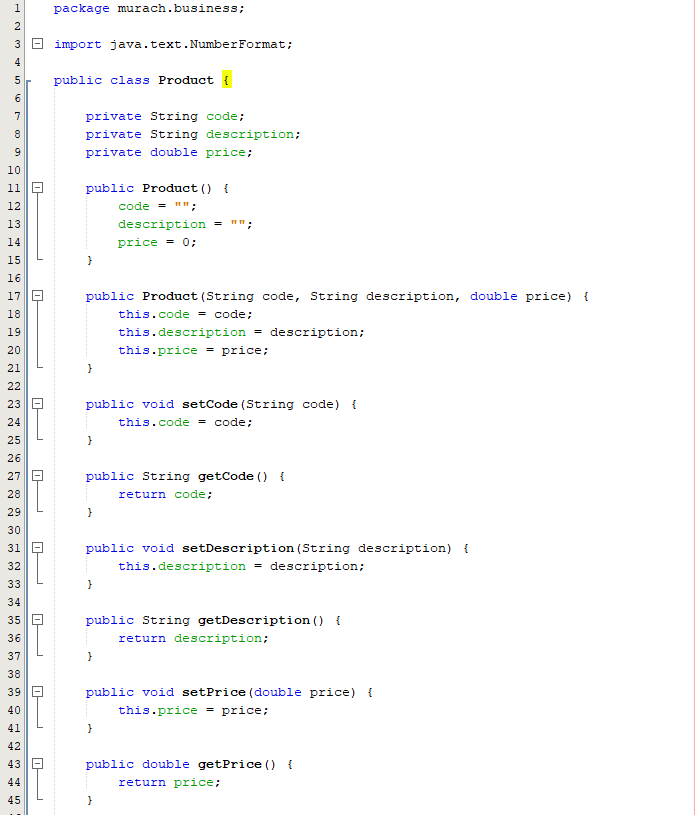Click 'price' in private double price declaration
Screen dimensions: 697x815
tap(225, 152)
